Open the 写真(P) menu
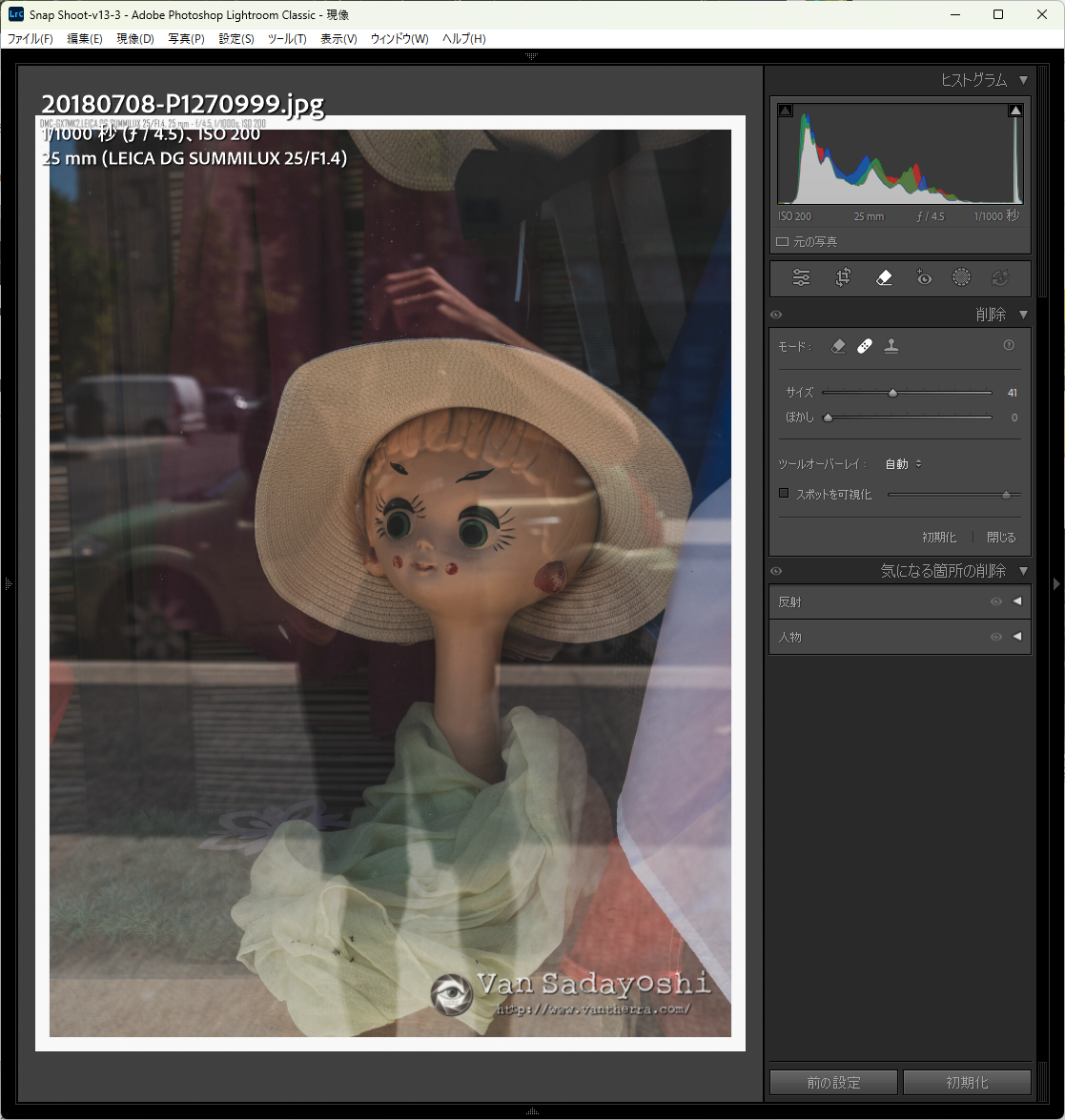This screenshot has height=1120, width=1065. click(186, 39)
